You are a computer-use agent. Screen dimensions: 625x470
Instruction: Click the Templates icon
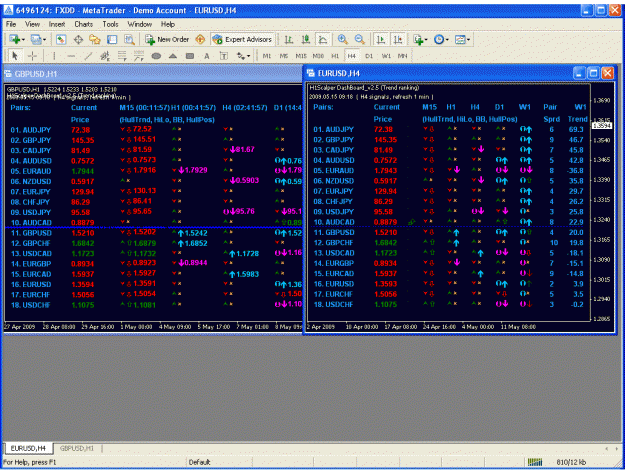tap(460, 39)
